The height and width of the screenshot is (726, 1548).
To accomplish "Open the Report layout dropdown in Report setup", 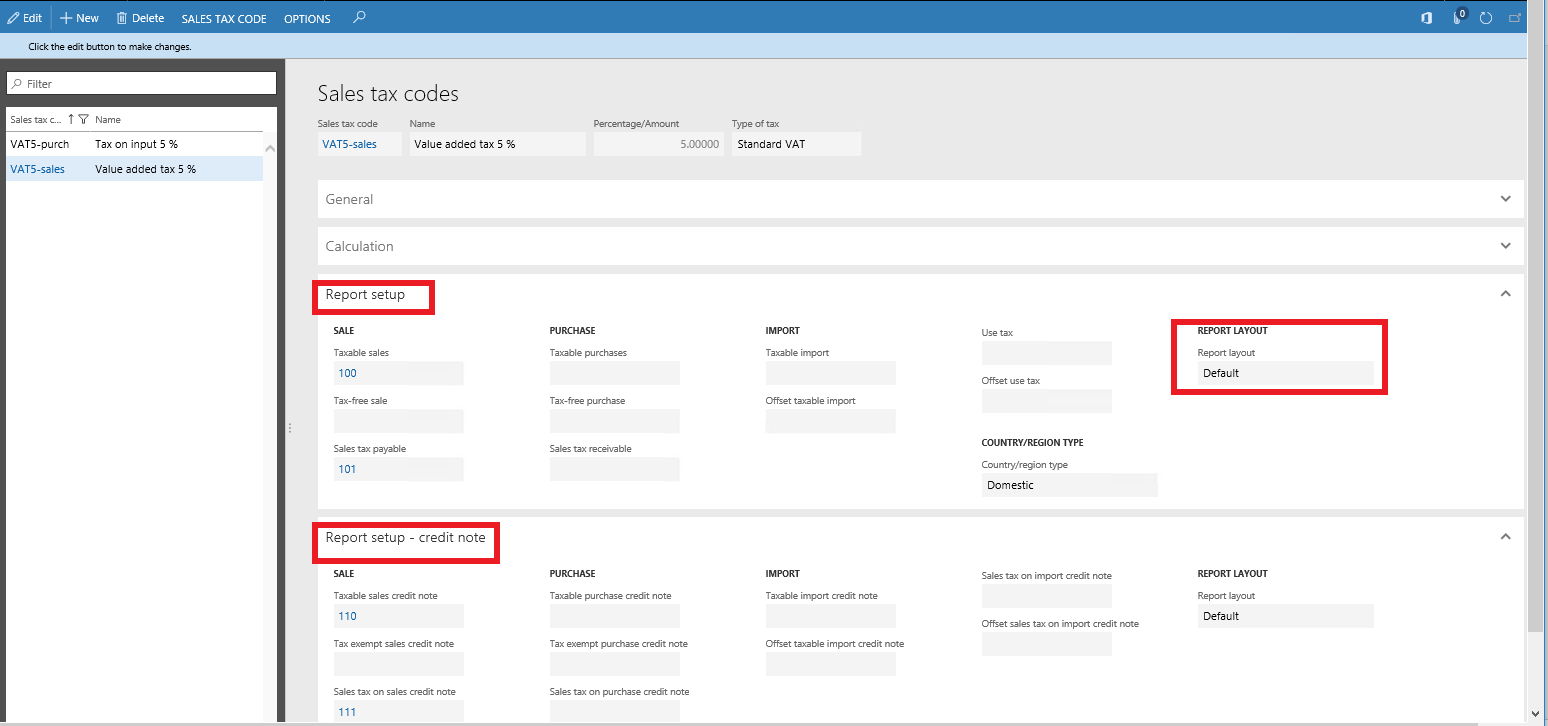I will click(x=1285, y=373).
